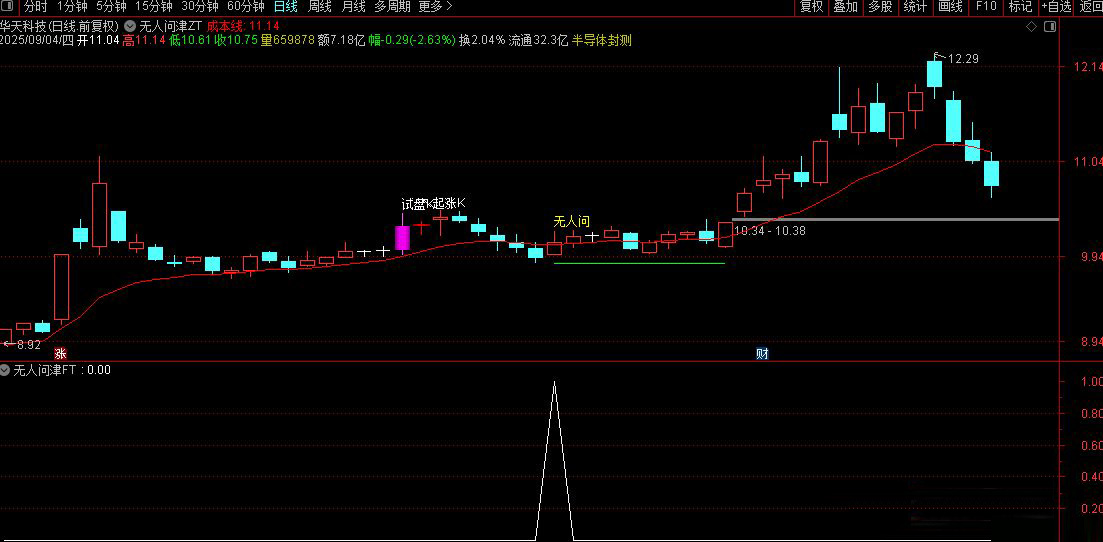The width and height of the screenshot is (1103, 542).
Task: Click the 华天科技(日线.前复权) title
Action: (x=60, y=26)
